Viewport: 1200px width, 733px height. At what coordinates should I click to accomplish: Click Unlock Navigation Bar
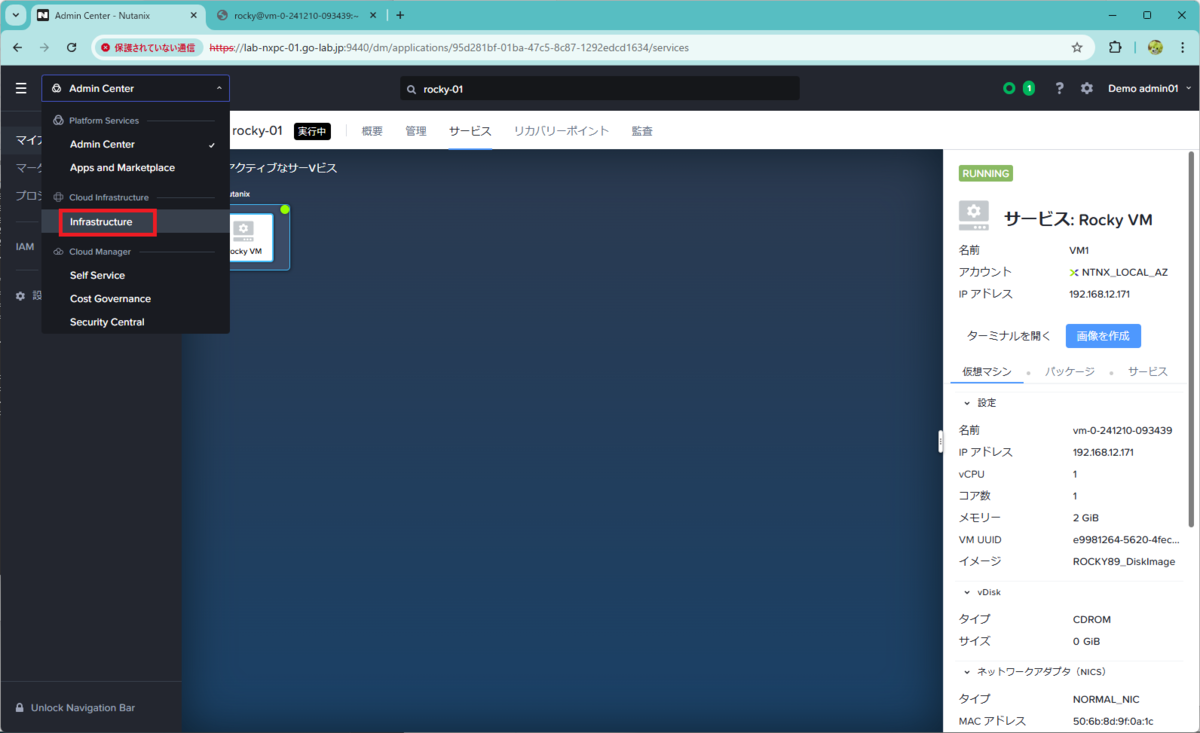pyautogui.click(x=83, y=707)
